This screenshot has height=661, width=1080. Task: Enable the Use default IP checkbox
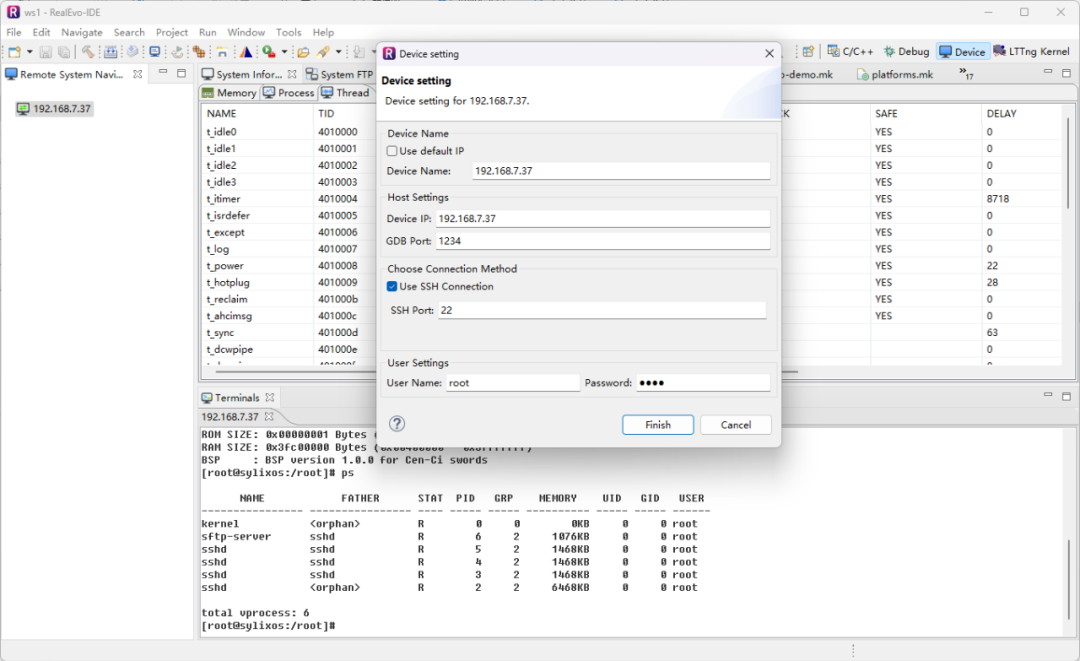click(x=392, y=151)
